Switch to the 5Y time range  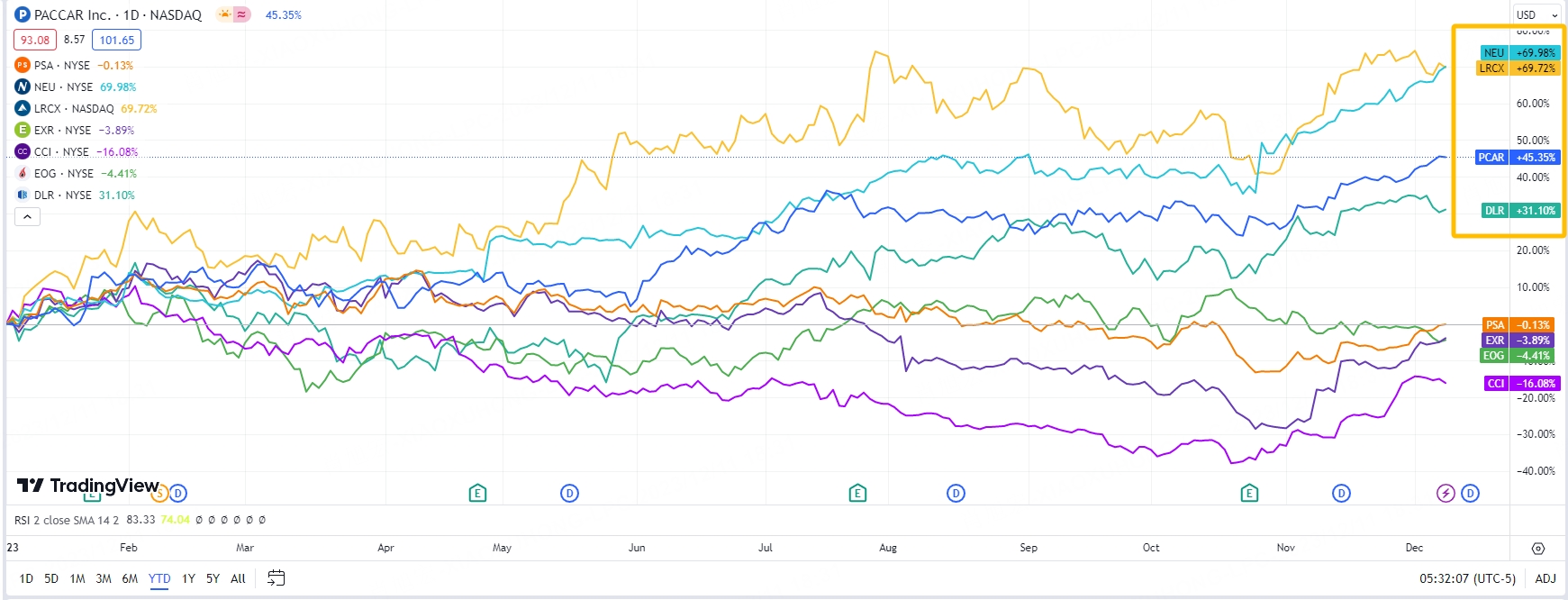tap(213, 578)
